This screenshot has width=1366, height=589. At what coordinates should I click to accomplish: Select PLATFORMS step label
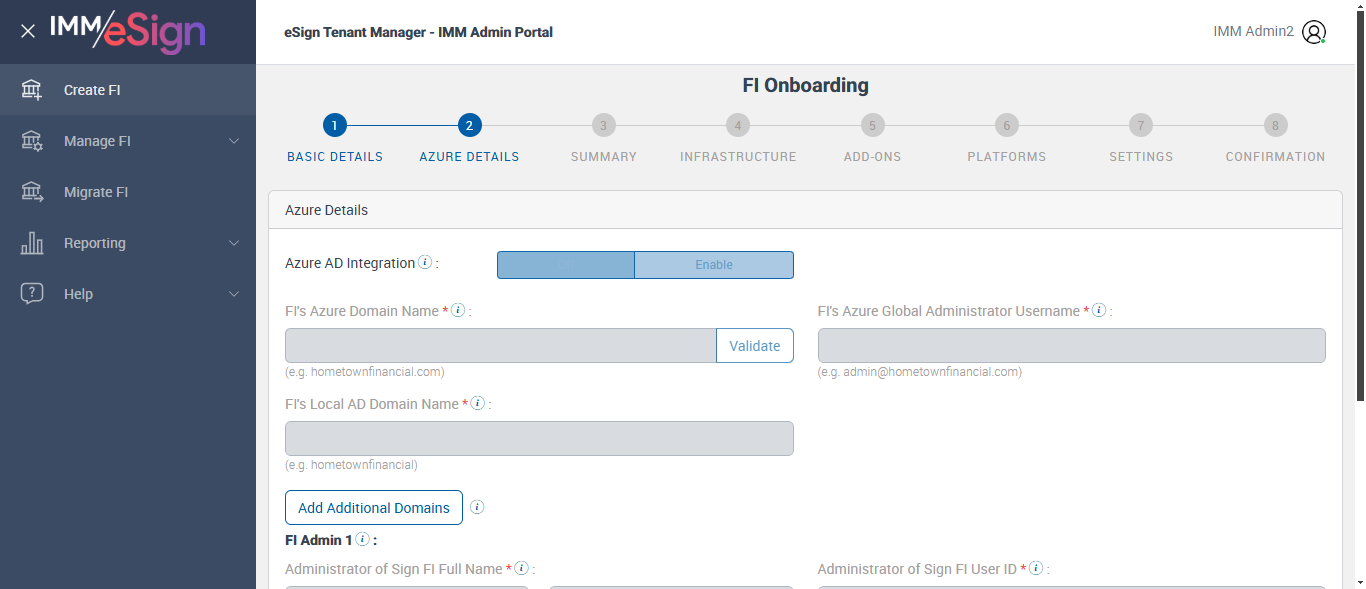pos(1007,157)
